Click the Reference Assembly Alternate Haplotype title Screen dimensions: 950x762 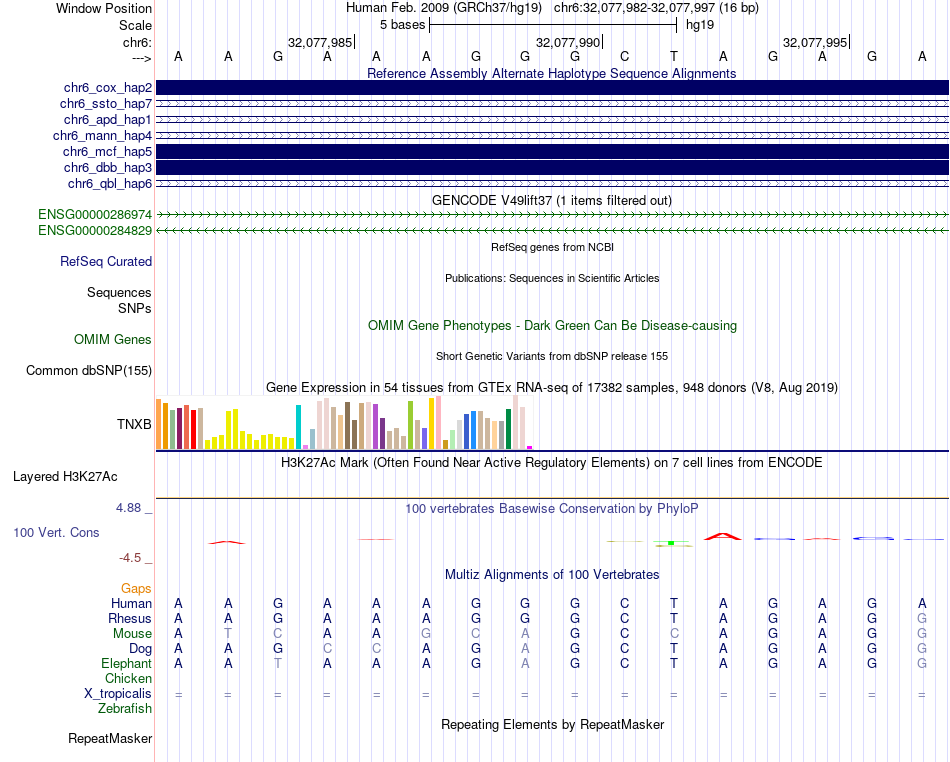tap(552, 74)
